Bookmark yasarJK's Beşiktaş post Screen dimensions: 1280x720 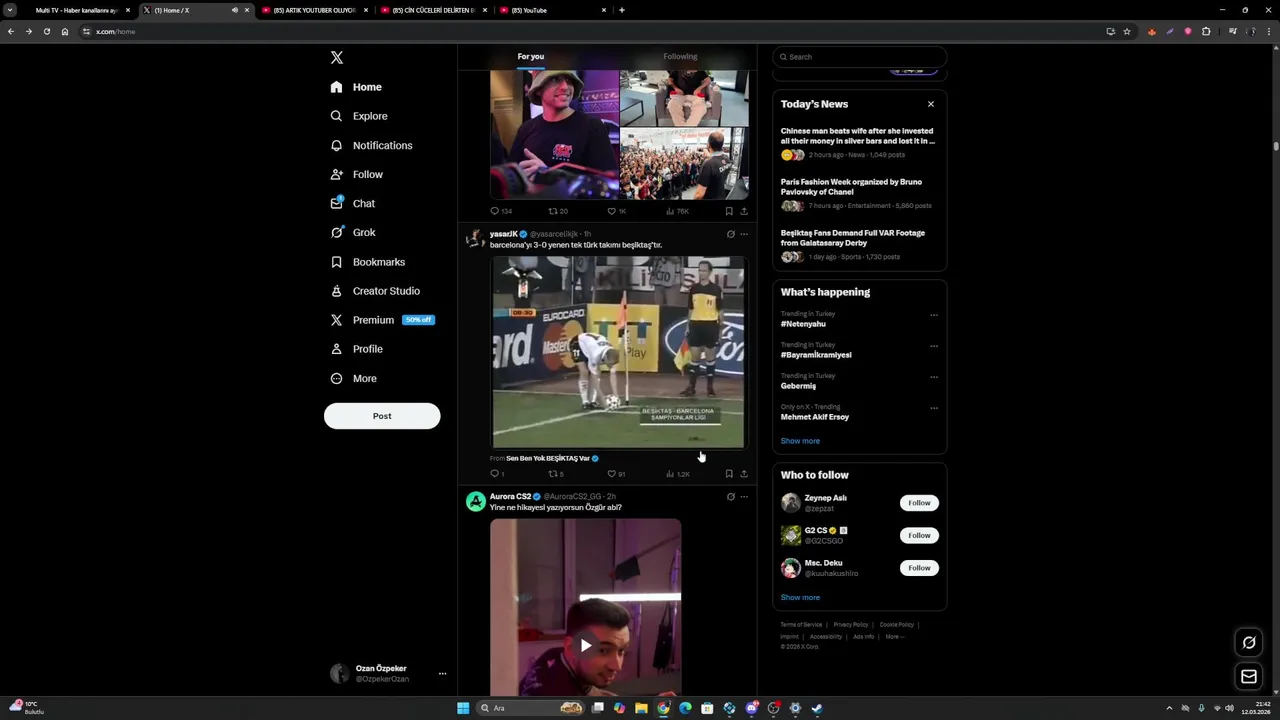click(729, 474)
